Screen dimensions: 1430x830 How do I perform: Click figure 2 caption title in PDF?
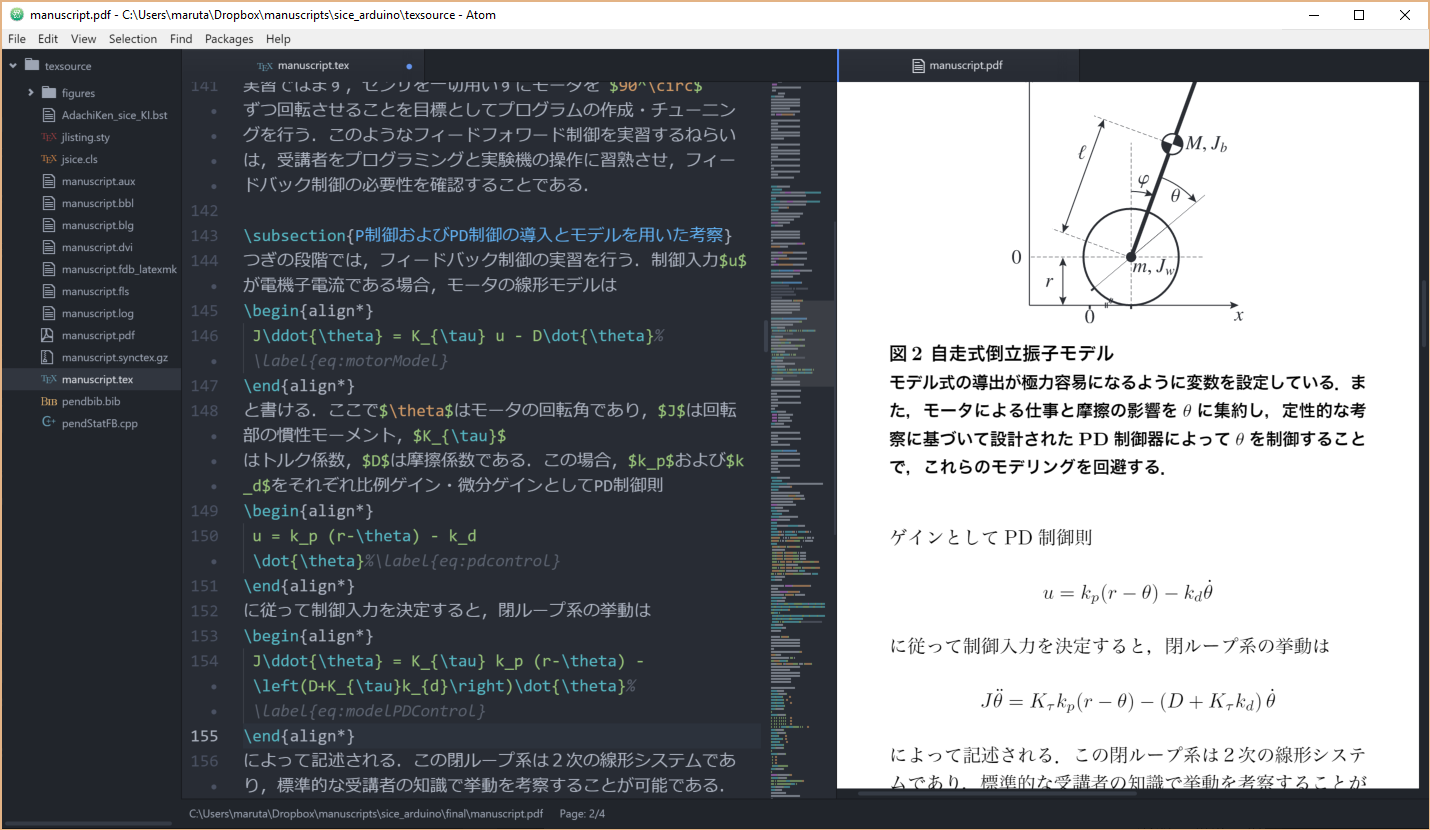coord(1001,354)
